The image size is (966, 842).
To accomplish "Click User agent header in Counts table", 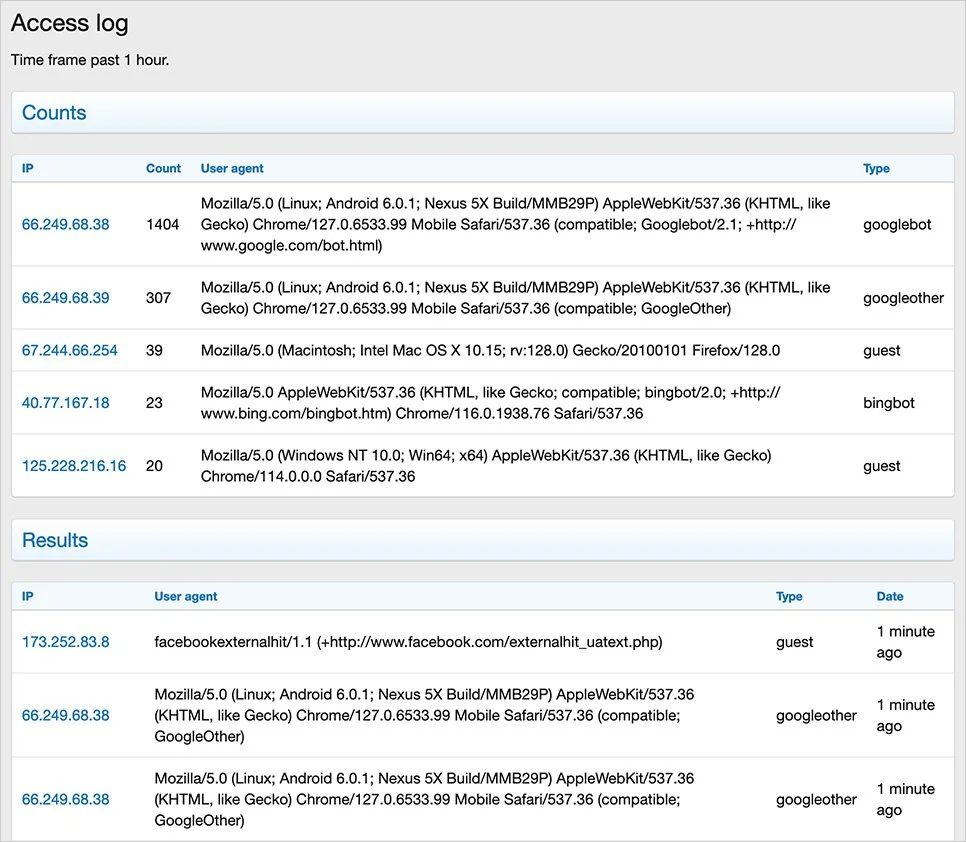I will pos(232,169).
